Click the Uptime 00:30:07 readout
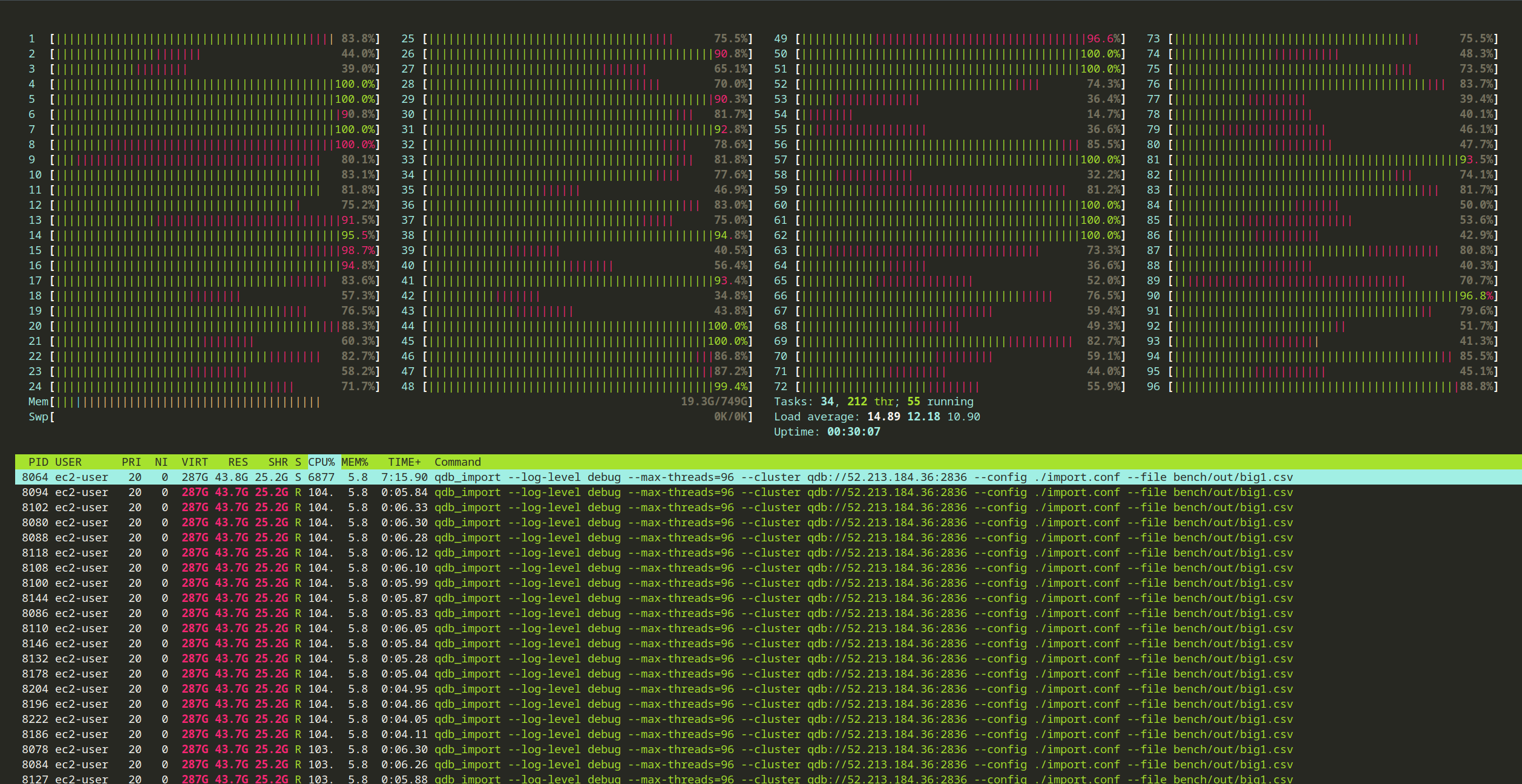This screenshot has width=1522, height=784. pyautogui.click(x=827, y=432)
